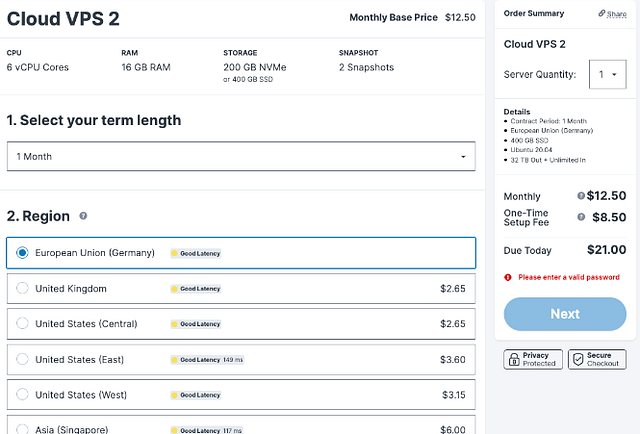Viewport: 640px width, 434px height.
Task: Click the $2.65 price on United Kingdom row
Action: coord(453,289)
